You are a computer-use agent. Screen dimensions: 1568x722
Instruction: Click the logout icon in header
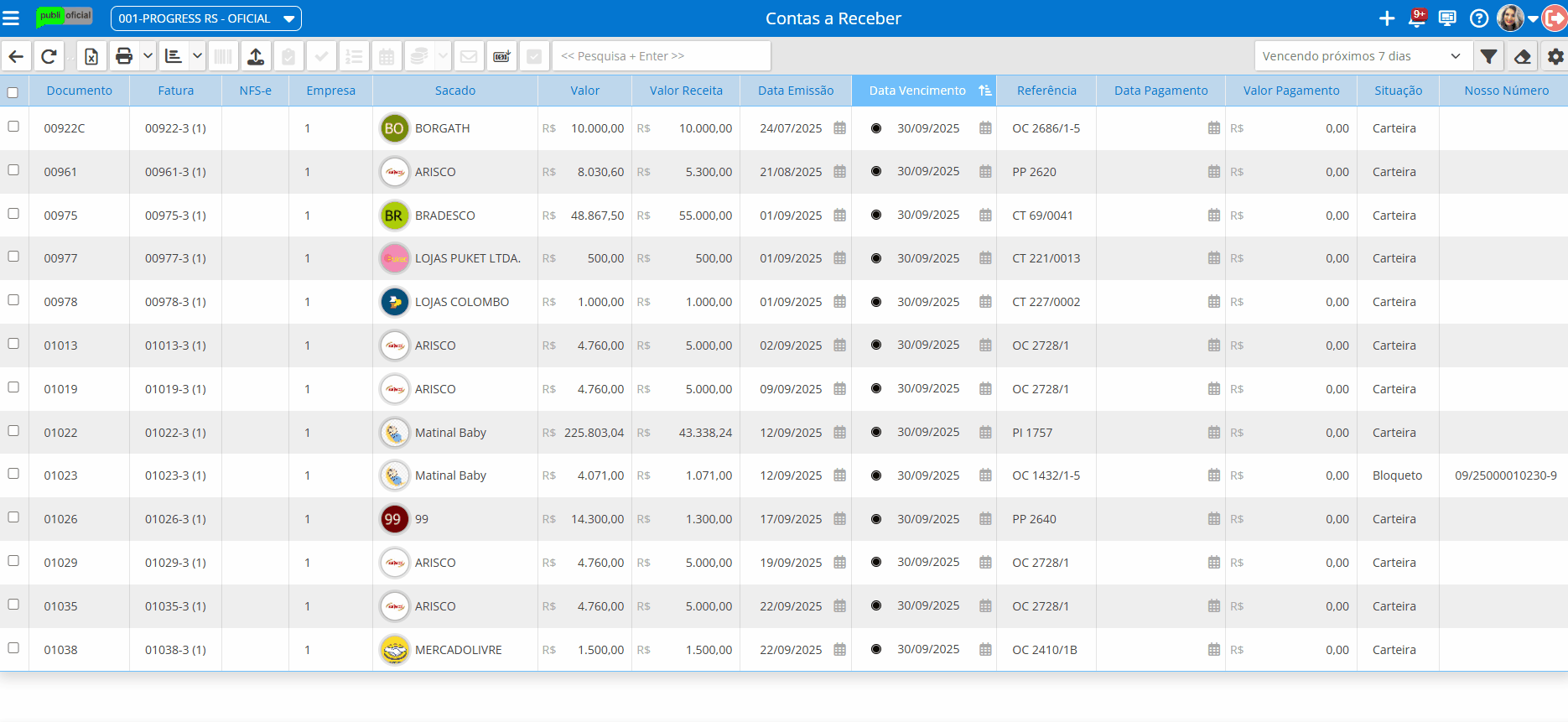pyautogui.click(x=1554, y=18)
